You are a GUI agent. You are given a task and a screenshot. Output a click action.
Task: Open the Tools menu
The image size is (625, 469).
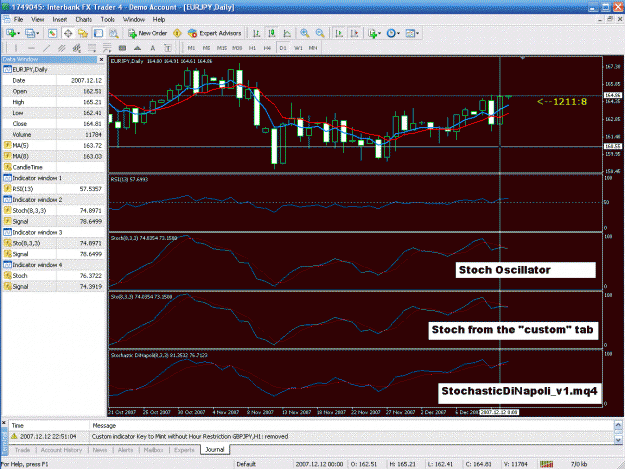click(x=108, y=20)
